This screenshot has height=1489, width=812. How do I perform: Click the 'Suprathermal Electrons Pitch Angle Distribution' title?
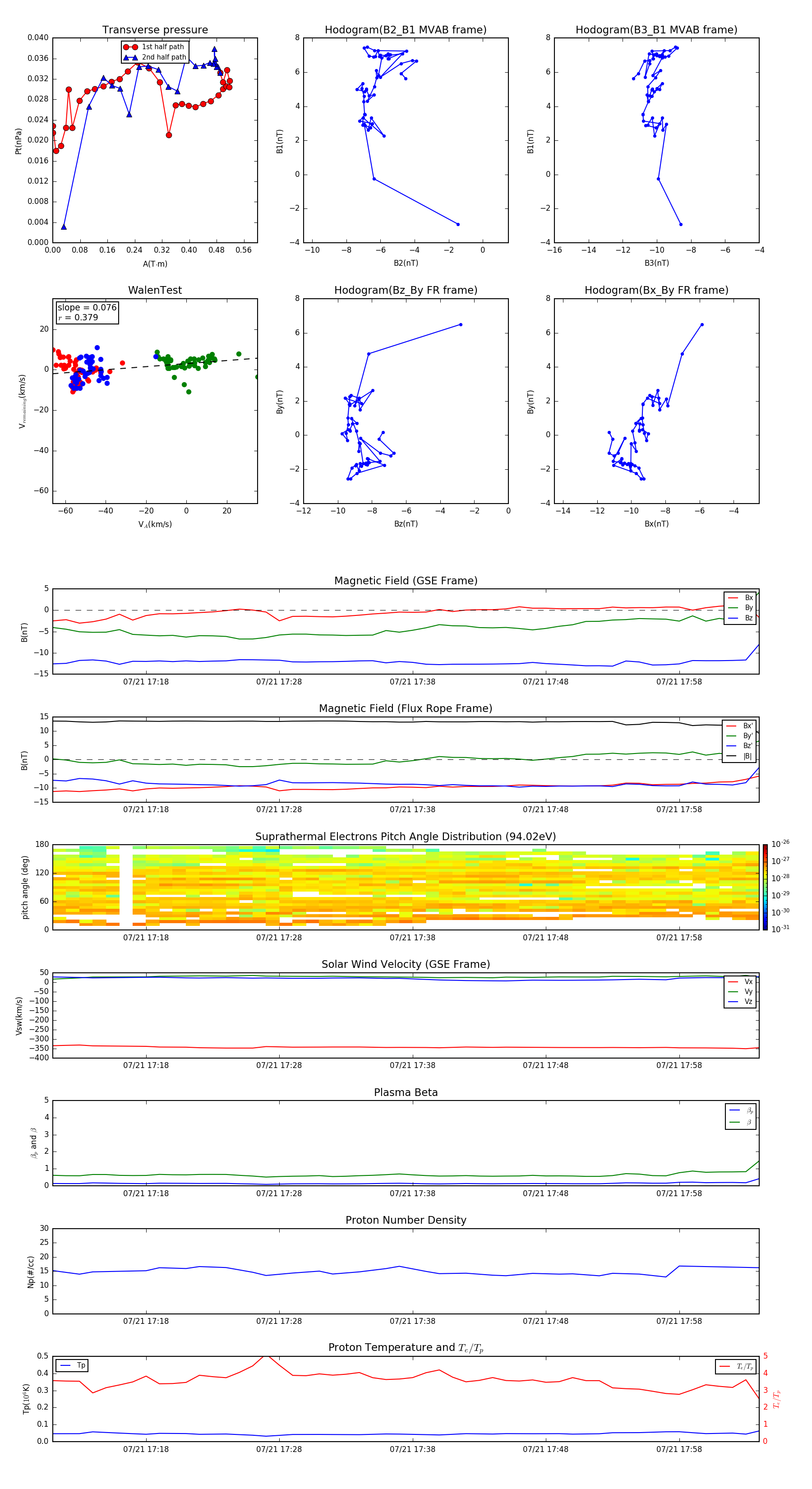[406, 837]
